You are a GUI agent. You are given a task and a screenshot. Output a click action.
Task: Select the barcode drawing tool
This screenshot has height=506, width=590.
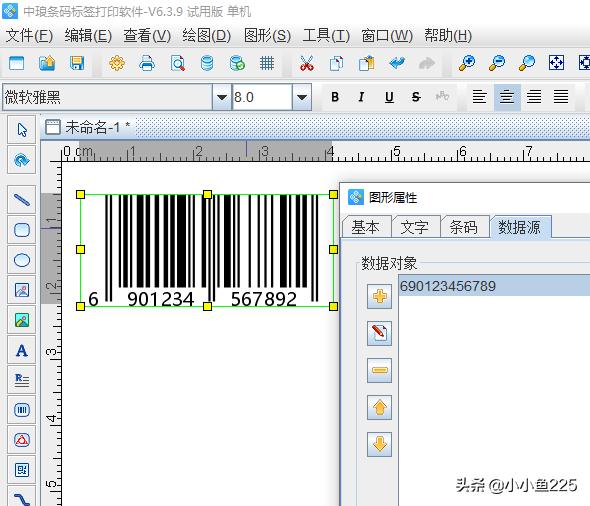[22, 410]
